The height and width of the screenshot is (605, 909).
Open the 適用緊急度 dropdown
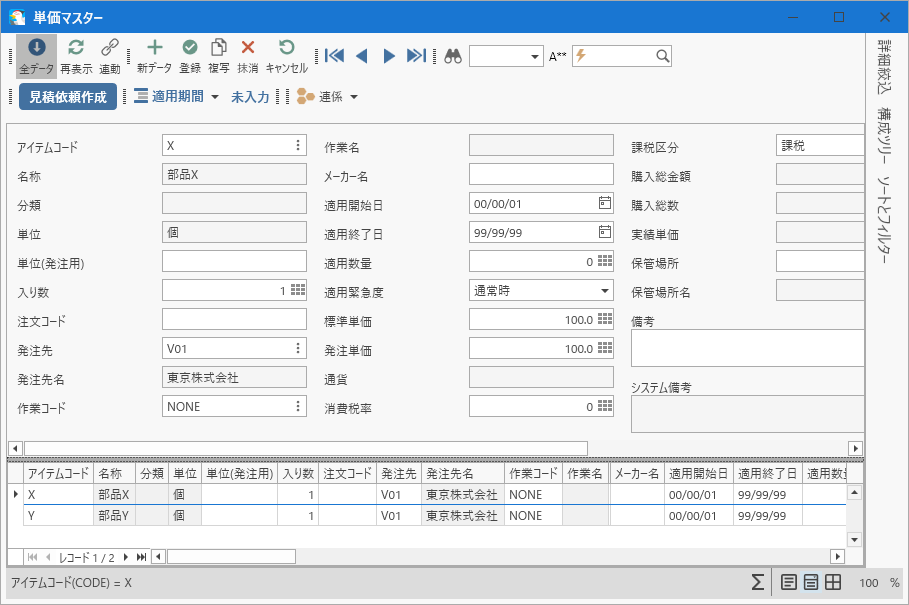tap(605, 291)
